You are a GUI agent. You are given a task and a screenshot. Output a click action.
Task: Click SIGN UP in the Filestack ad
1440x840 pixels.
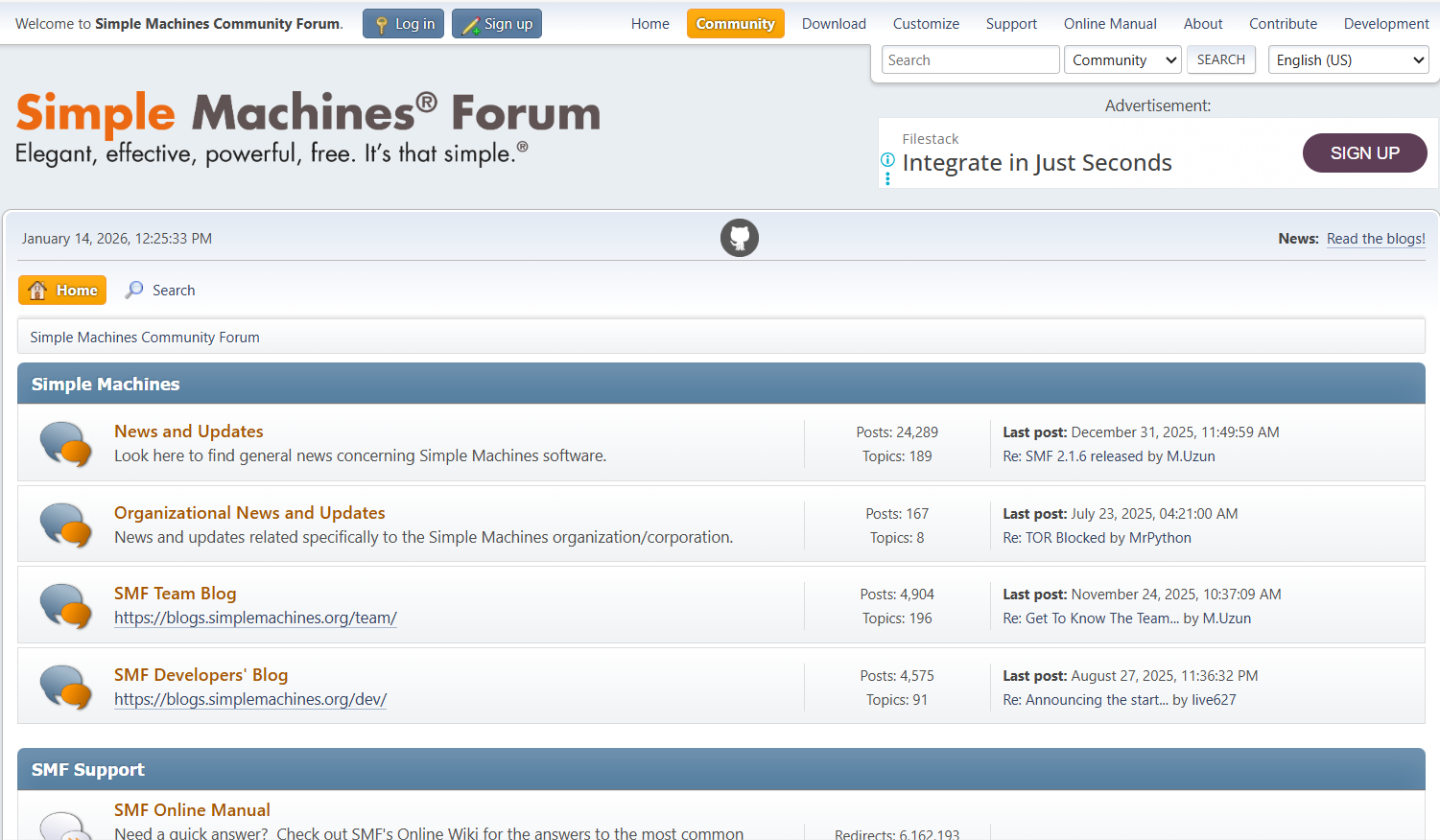[1364, 152]
